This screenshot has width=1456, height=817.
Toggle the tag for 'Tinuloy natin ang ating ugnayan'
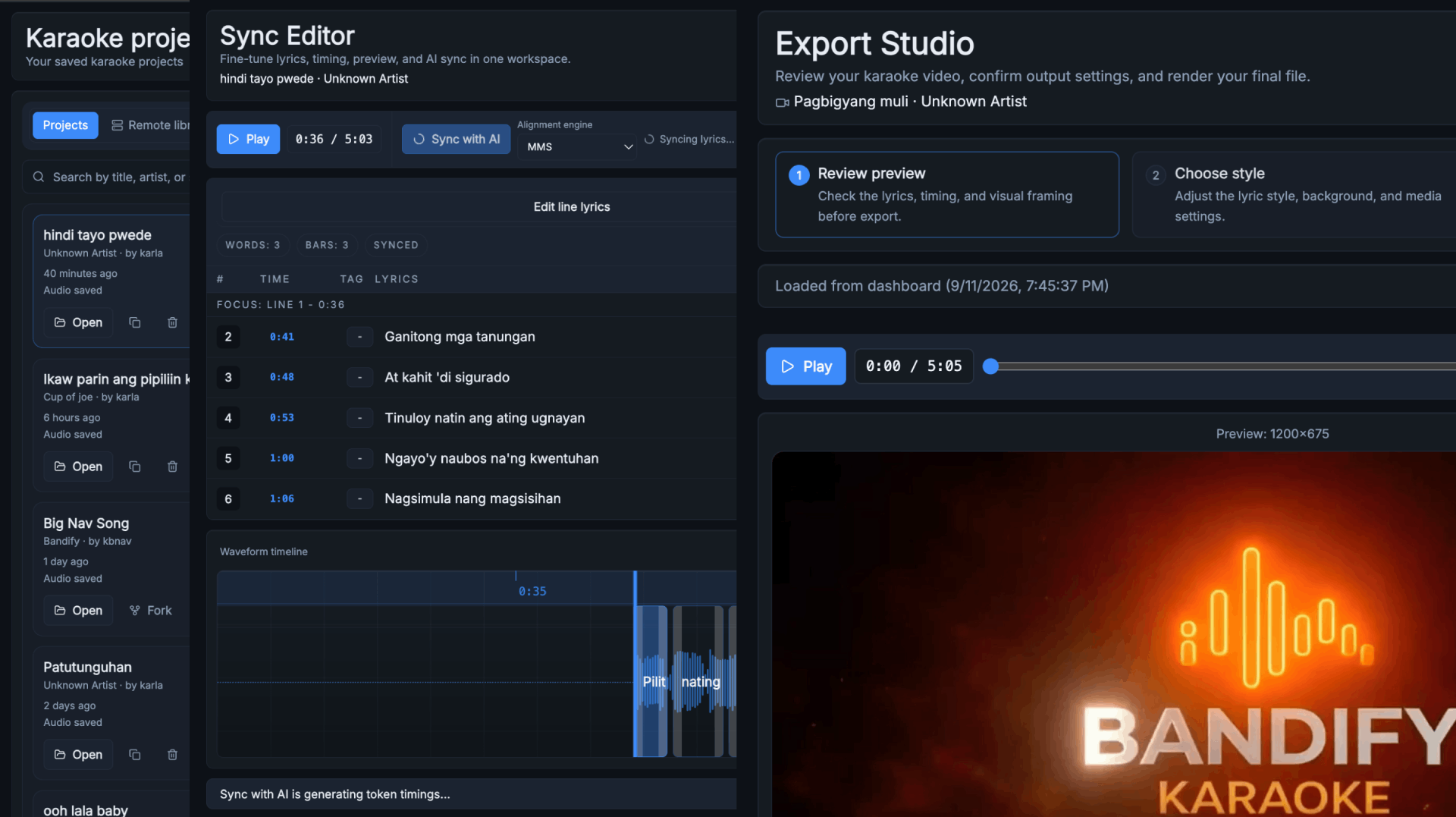click(x=359, y=418)
